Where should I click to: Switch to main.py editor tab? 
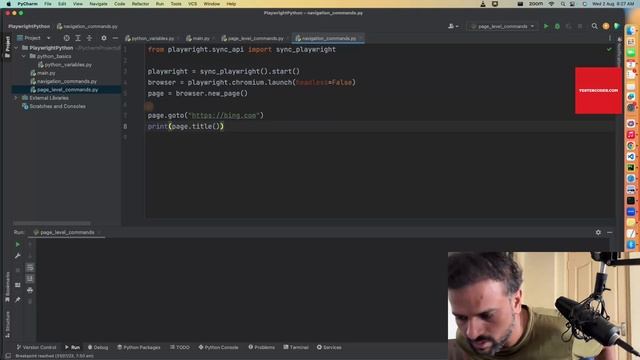(198, 38)
